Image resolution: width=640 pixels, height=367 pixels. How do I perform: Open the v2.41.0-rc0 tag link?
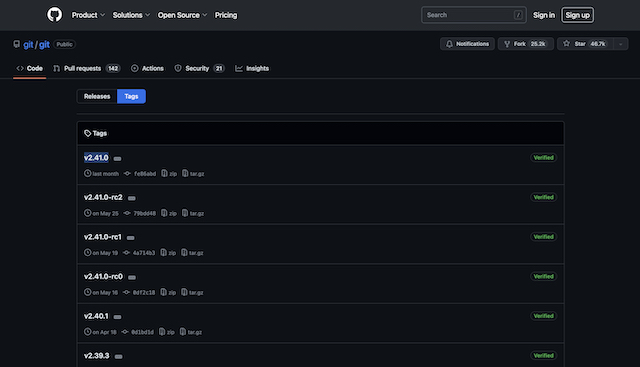(103, 276)
